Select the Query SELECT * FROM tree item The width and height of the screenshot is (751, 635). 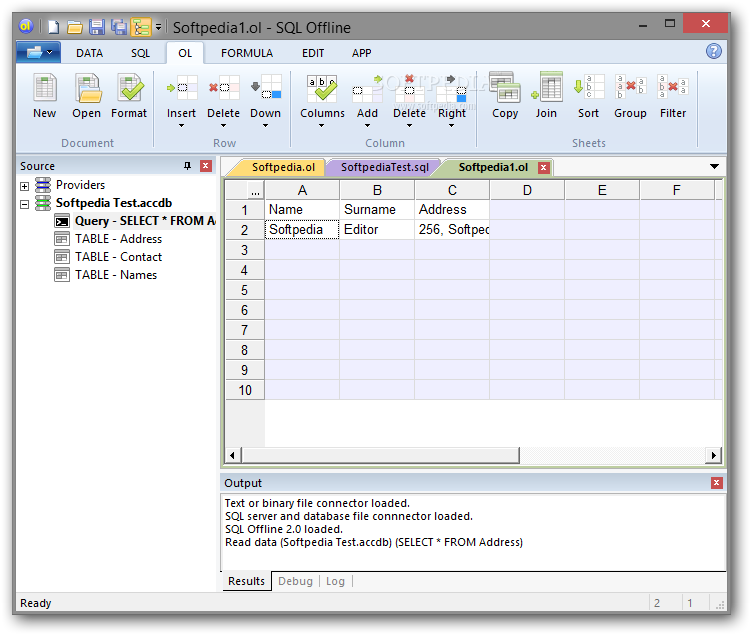[x=135, y=221]
